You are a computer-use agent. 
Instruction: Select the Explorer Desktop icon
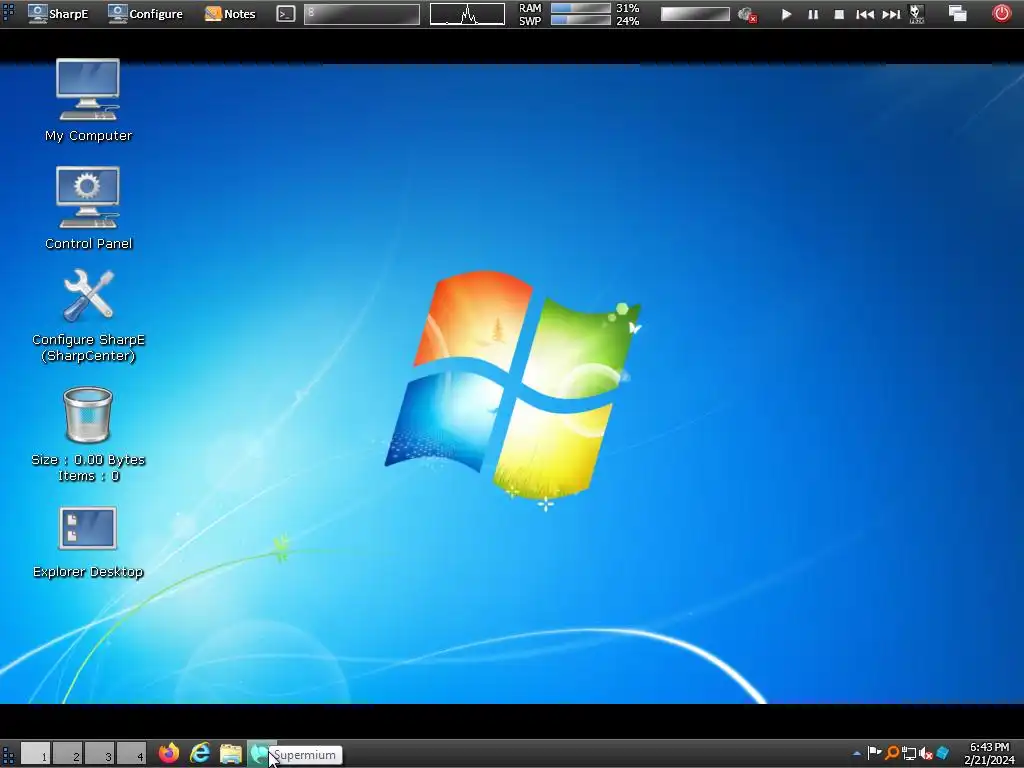pos(88,542)
